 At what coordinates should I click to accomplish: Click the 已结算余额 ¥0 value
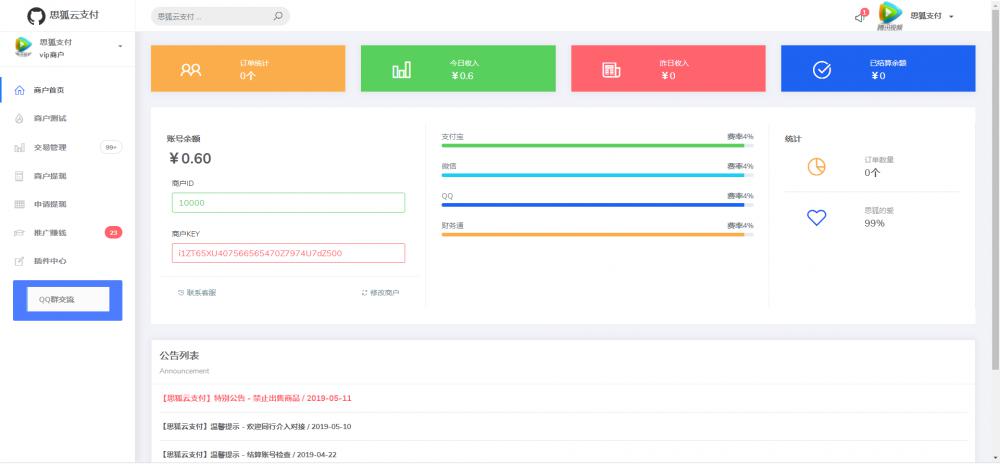tap(878, 76)
